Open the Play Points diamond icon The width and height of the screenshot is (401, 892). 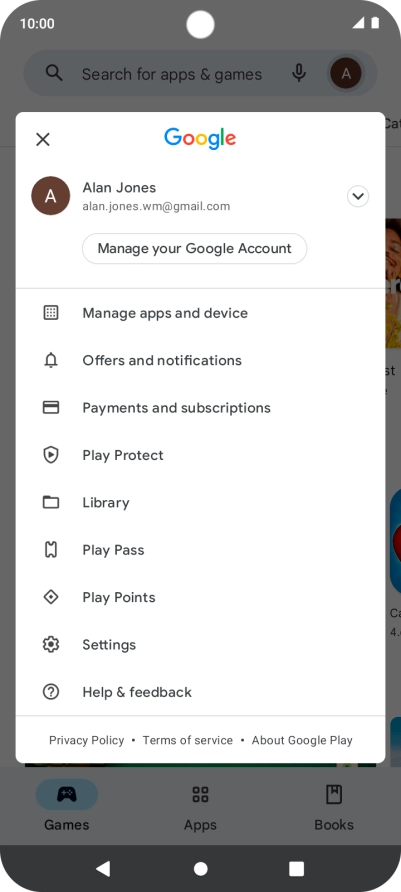tap(51, 597)
